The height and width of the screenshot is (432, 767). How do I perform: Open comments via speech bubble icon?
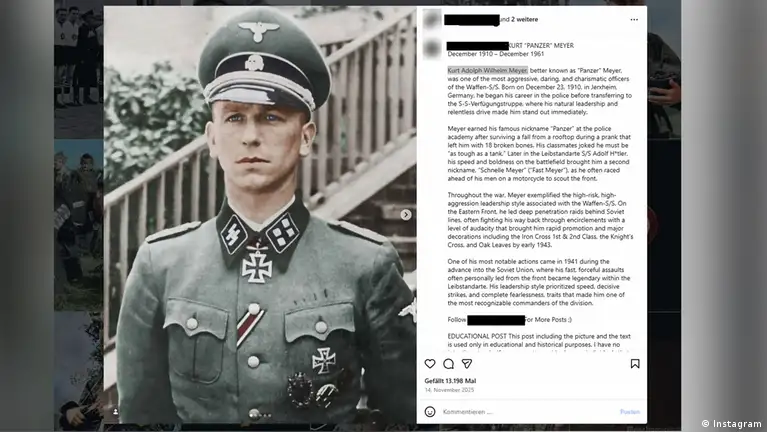pyautogui.click(x=449, y=364)
